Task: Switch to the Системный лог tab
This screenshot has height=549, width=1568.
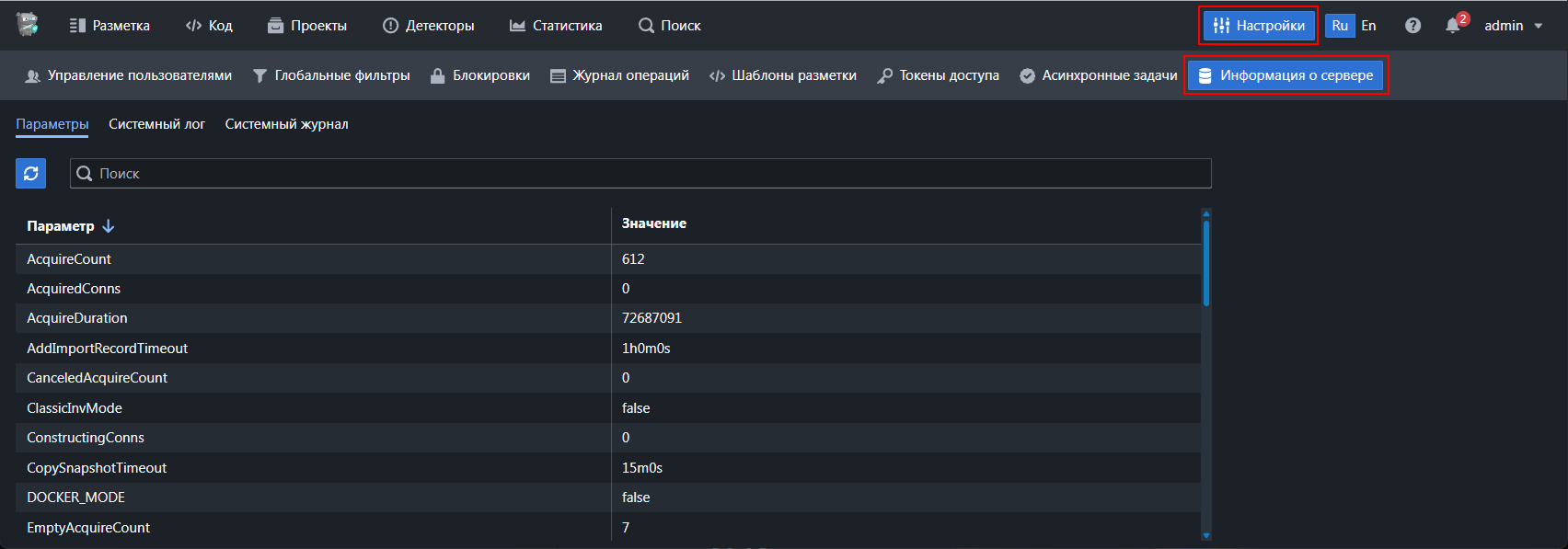Action: (x=156, y=124)
